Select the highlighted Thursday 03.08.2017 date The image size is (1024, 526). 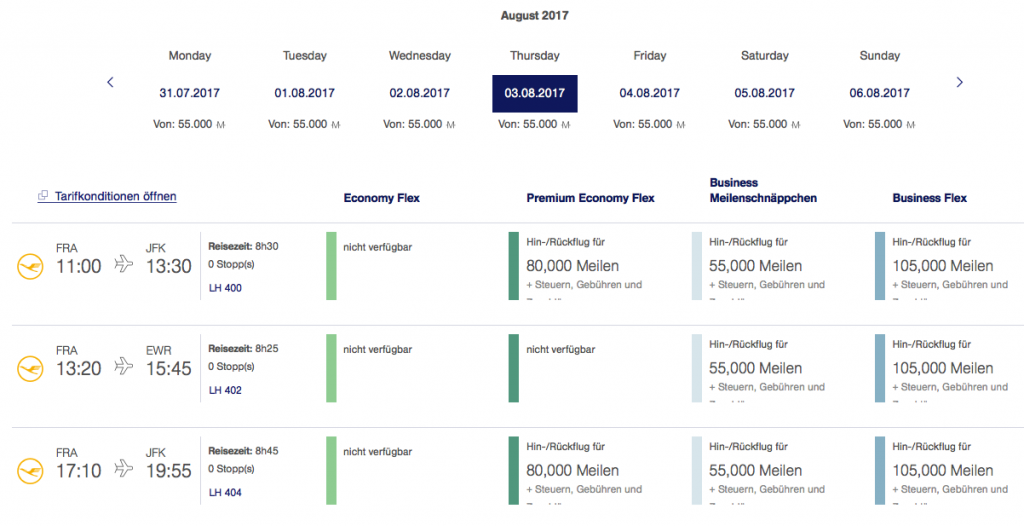coord(534,93)
